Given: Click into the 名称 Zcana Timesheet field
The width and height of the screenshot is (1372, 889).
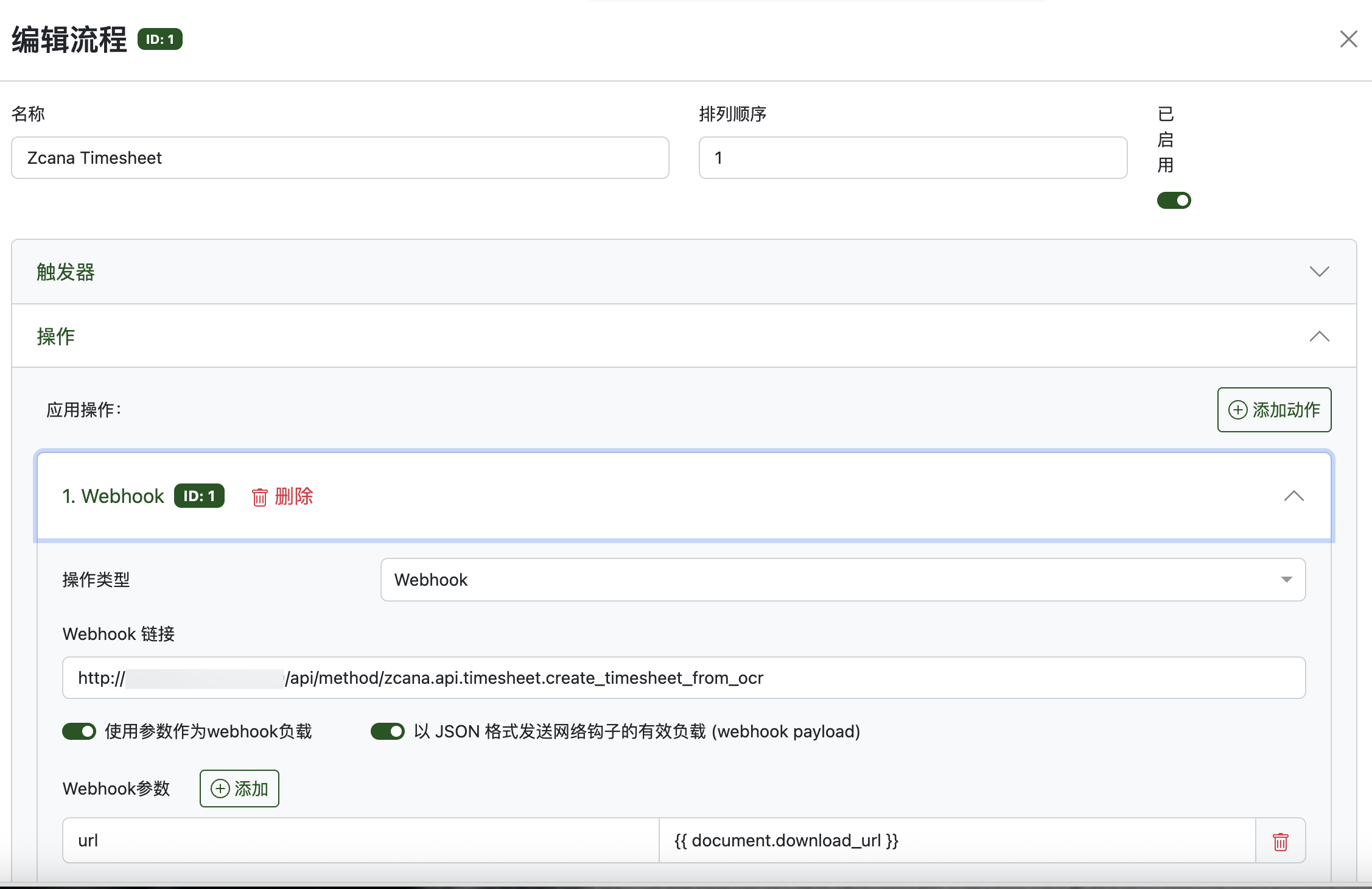Looking at the screenshot, I should point(340,158).
